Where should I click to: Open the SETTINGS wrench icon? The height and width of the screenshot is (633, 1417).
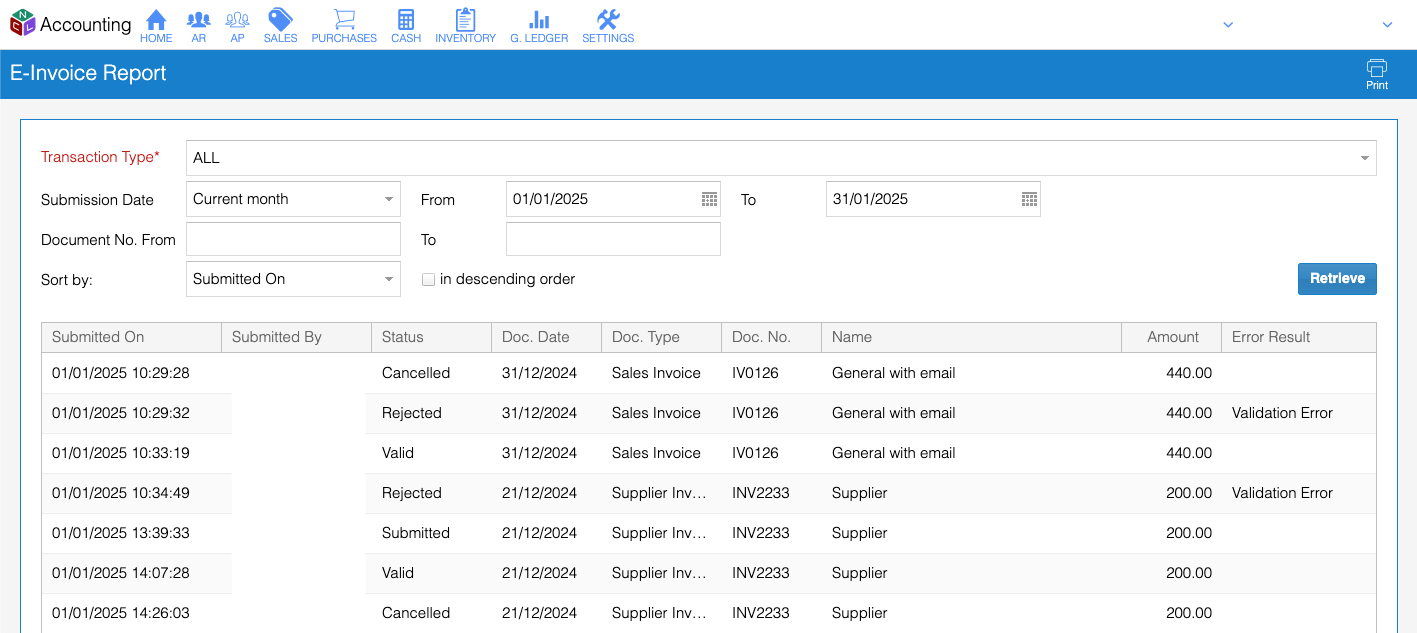608,24
